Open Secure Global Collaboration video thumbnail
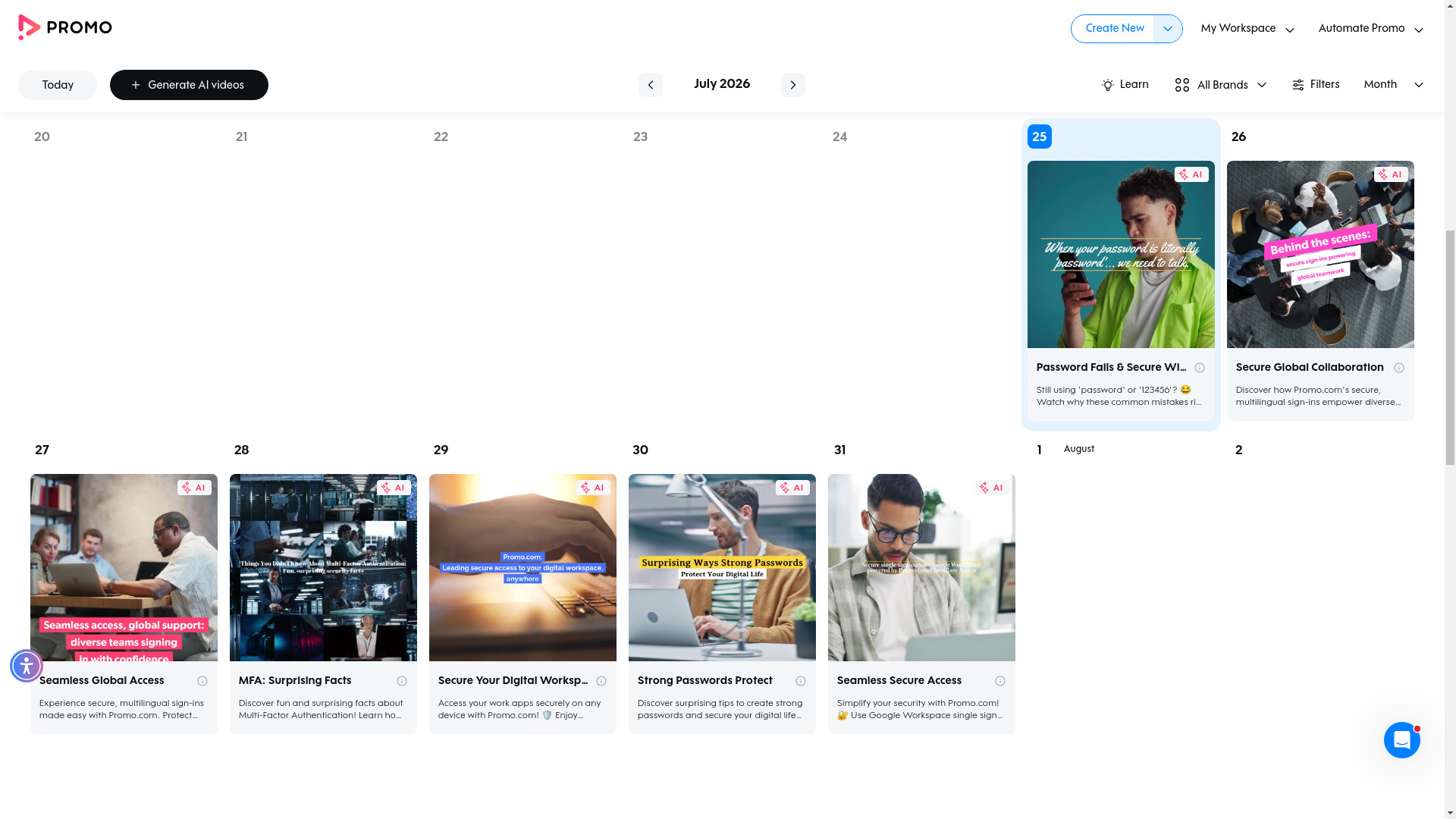 click(1320, 255)
